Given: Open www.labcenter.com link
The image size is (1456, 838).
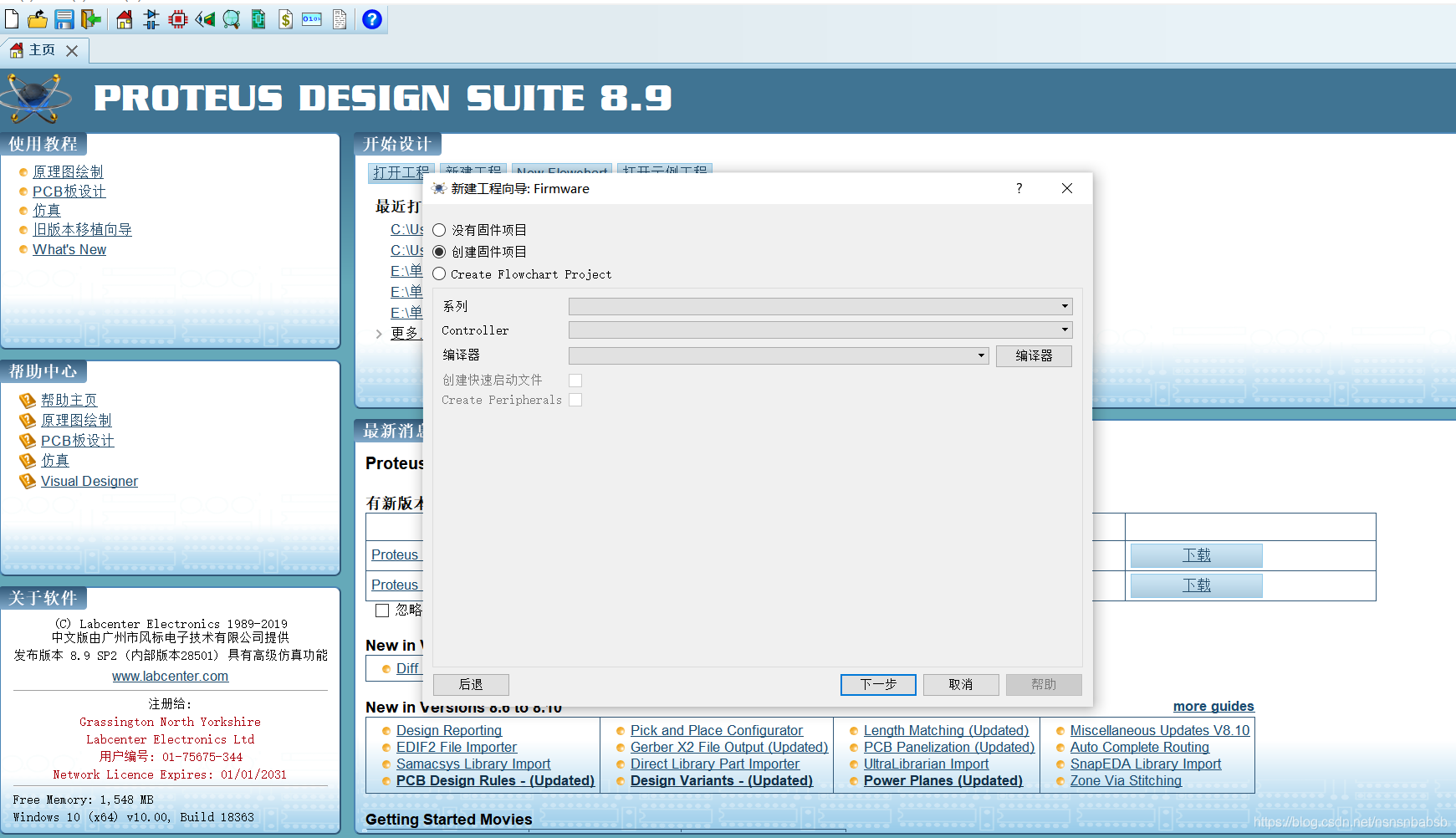Looking at the screenshot, I should (171, 676).
